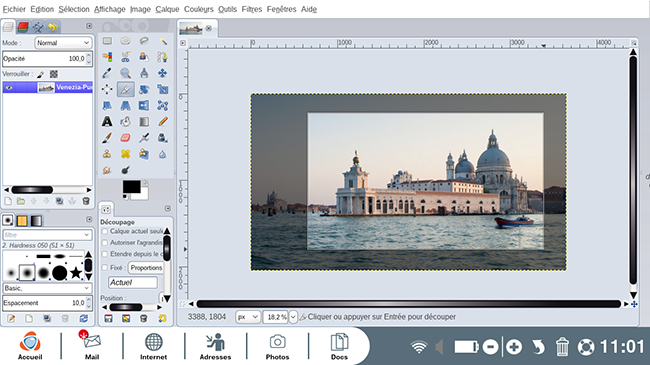Image resolution: width=650 pixels, height=365 pixels.
Task: Duplicate the current layer
Action: click(59, 201)
